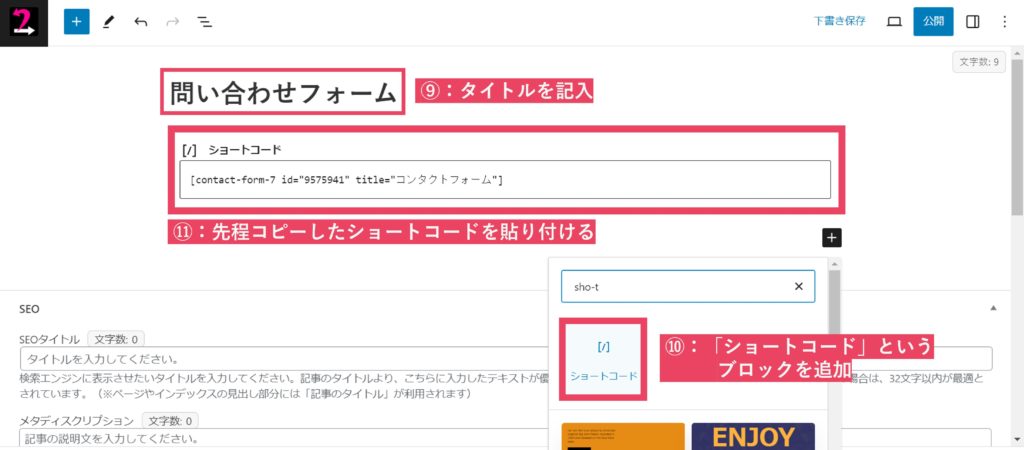Select the pencil Tools icon
Screen dimensions: 1024x450
tap(109, 21)
